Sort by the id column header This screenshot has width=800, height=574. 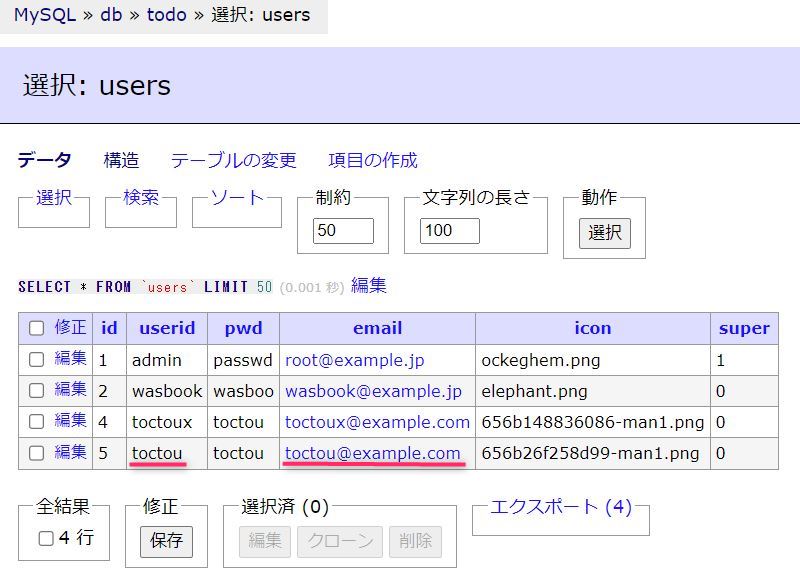pos(109,328)
